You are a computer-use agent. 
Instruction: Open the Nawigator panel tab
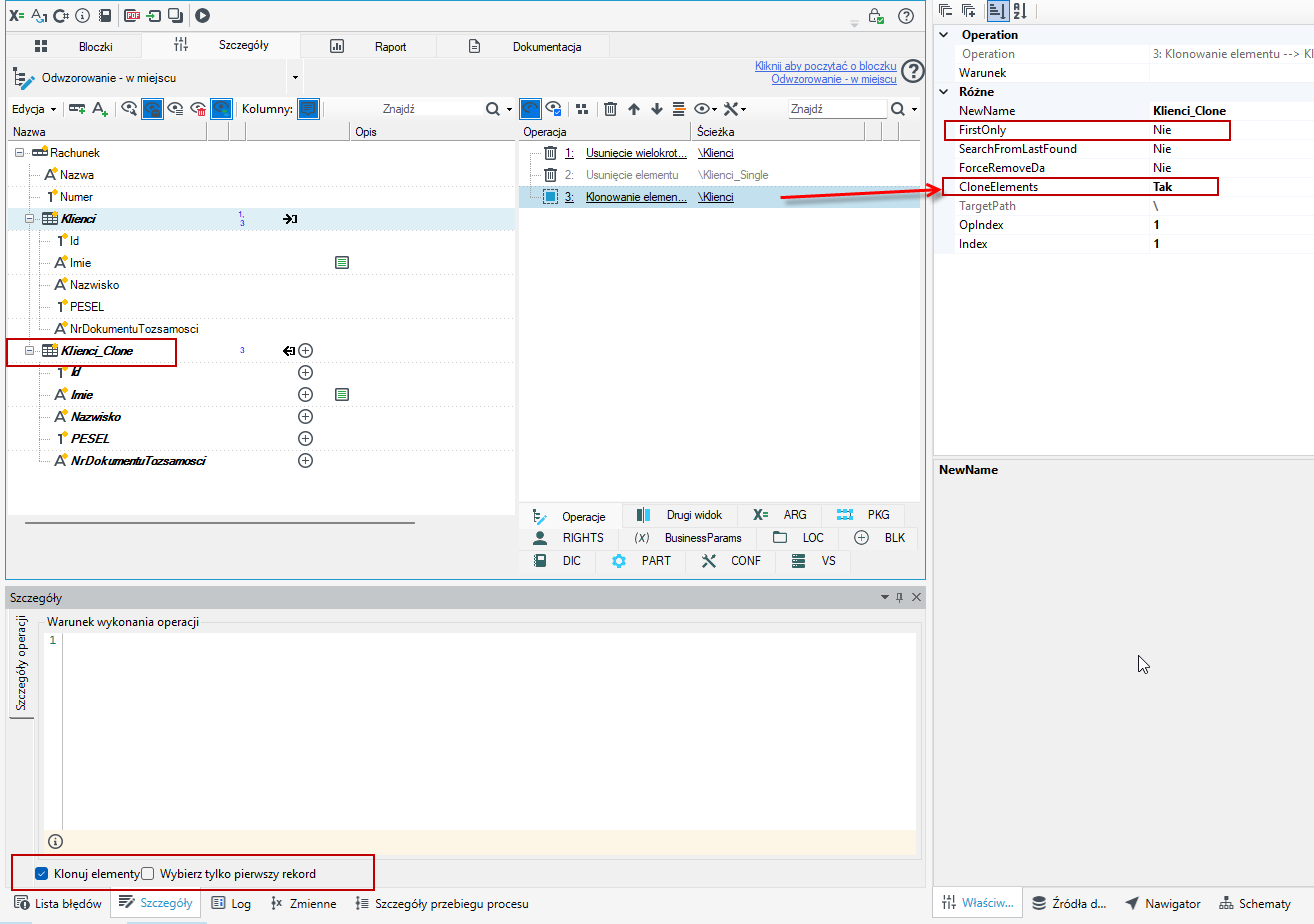[1162, 903]
